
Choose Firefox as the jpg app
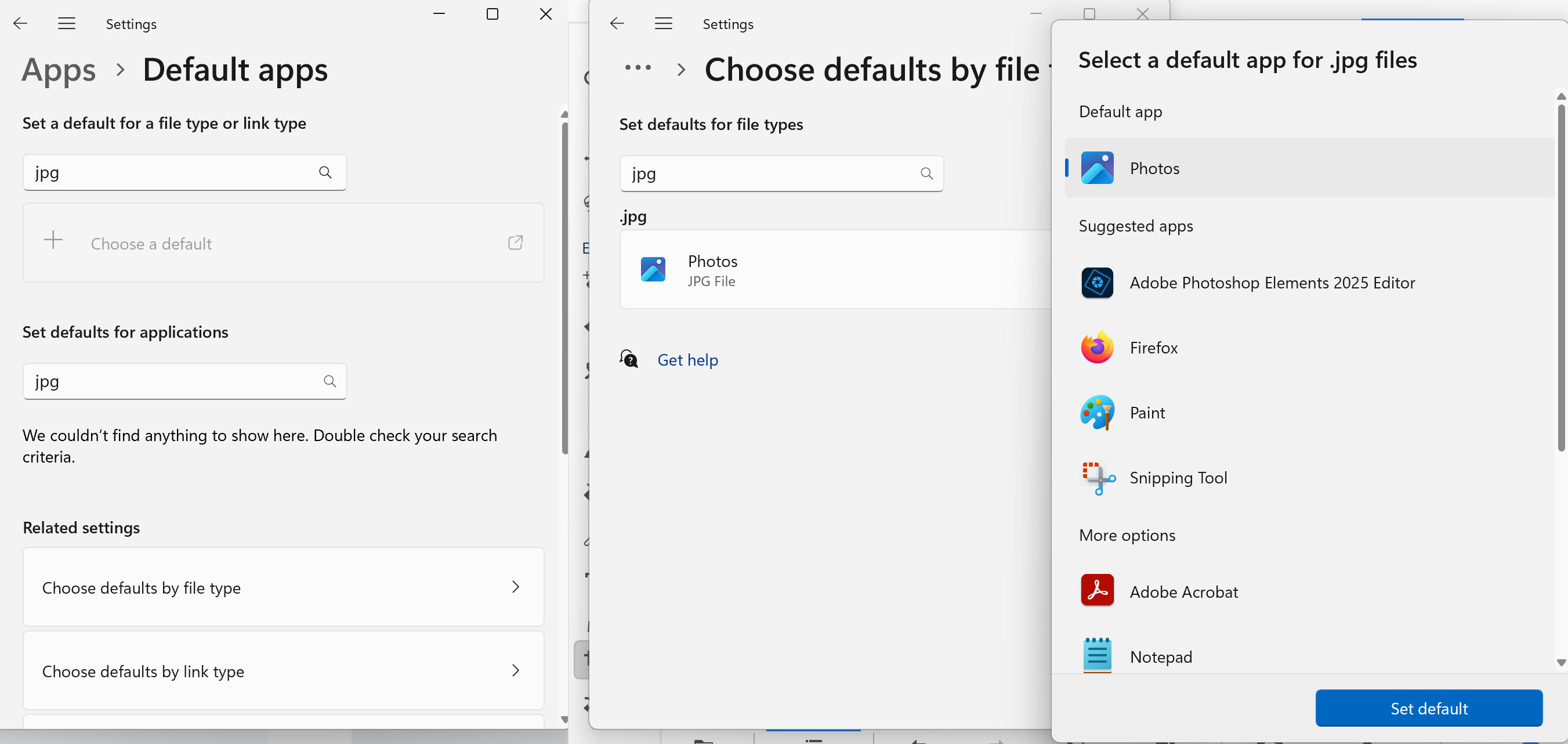(x=1153, y=348)
